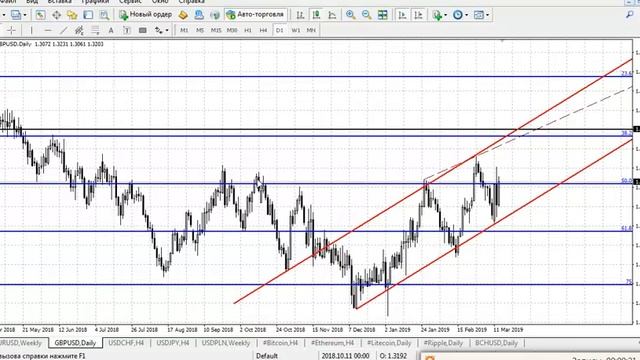Switch to the USDCHF,H4 chart tab
The image size is (640, 360).
coord(126,343)
